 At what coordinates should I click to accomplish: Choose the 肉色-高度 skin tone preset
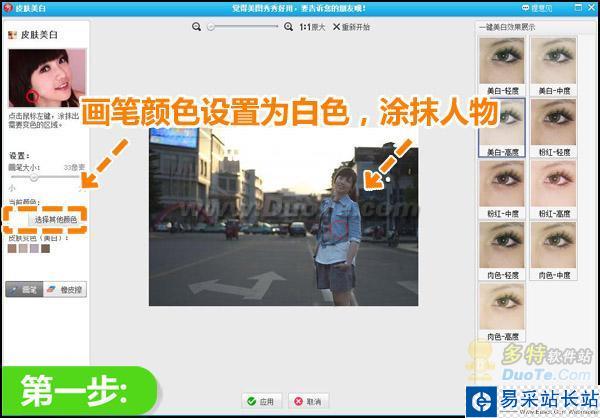pos(502,312)
